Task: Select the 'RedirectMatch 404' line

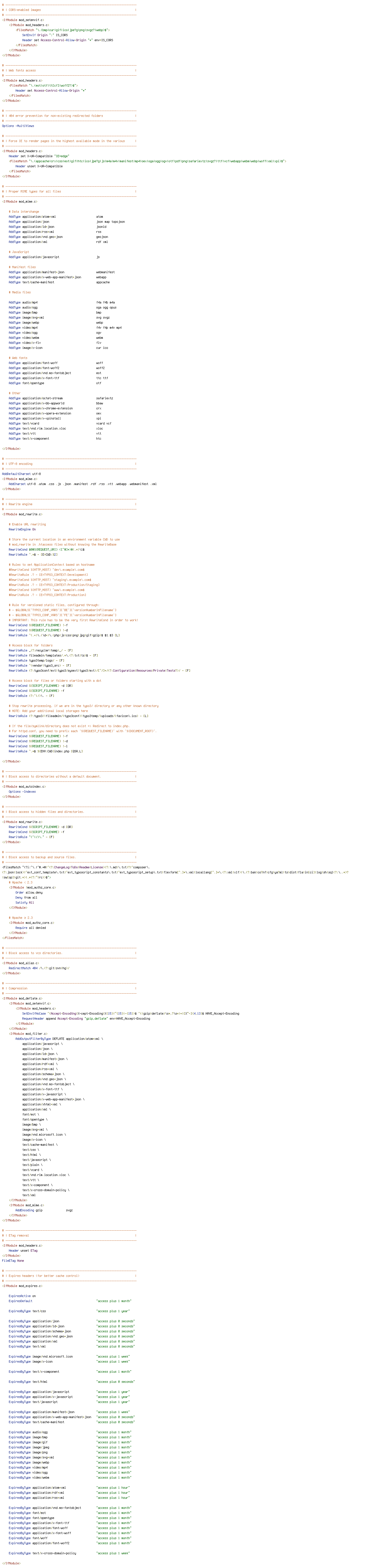Action: 39,968
